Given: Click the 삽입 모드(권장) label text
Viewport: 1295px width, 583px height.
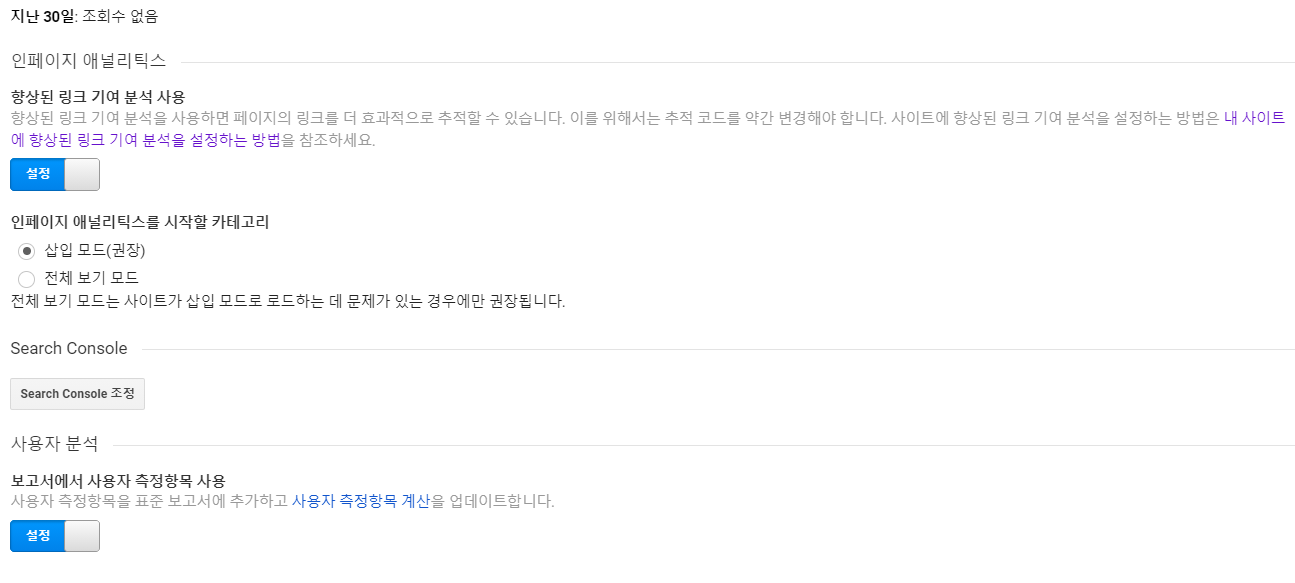Looking at the screenshot, I should (x=95, y=250).
